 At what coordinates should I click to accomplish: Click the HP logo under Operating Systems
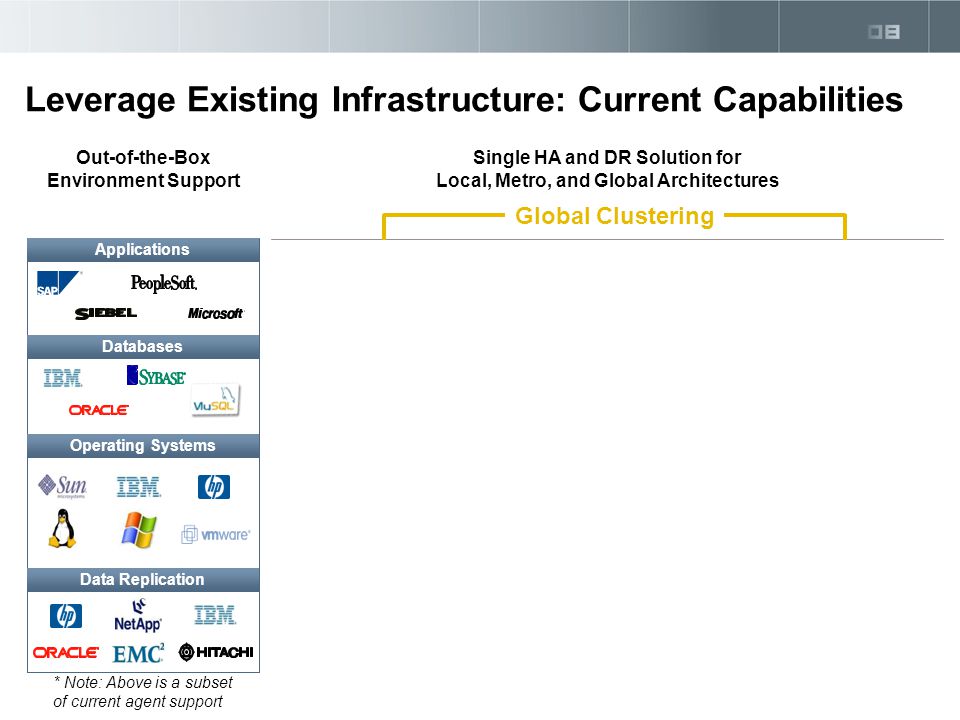point(214,487)
